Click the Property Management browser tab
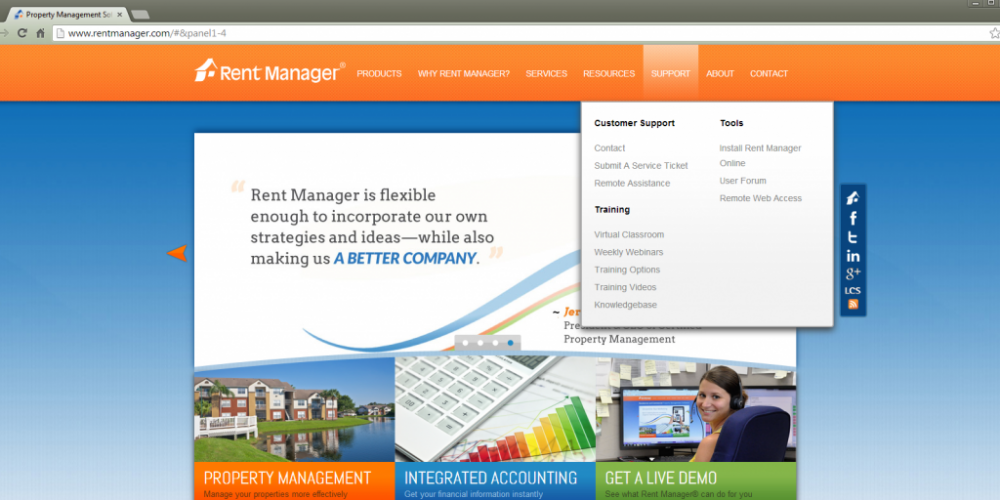 point(68,14)
